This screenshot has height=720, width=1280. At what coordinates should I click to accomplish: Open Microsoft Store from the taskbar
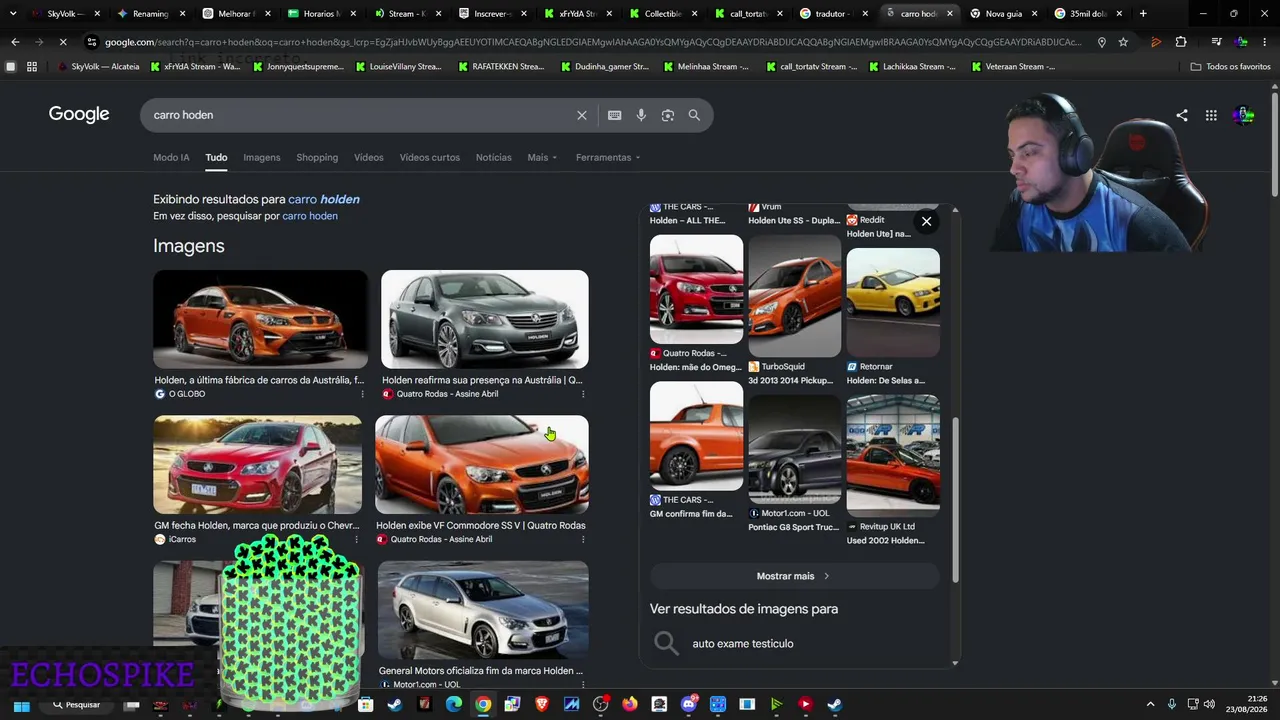tap(366, 705)
